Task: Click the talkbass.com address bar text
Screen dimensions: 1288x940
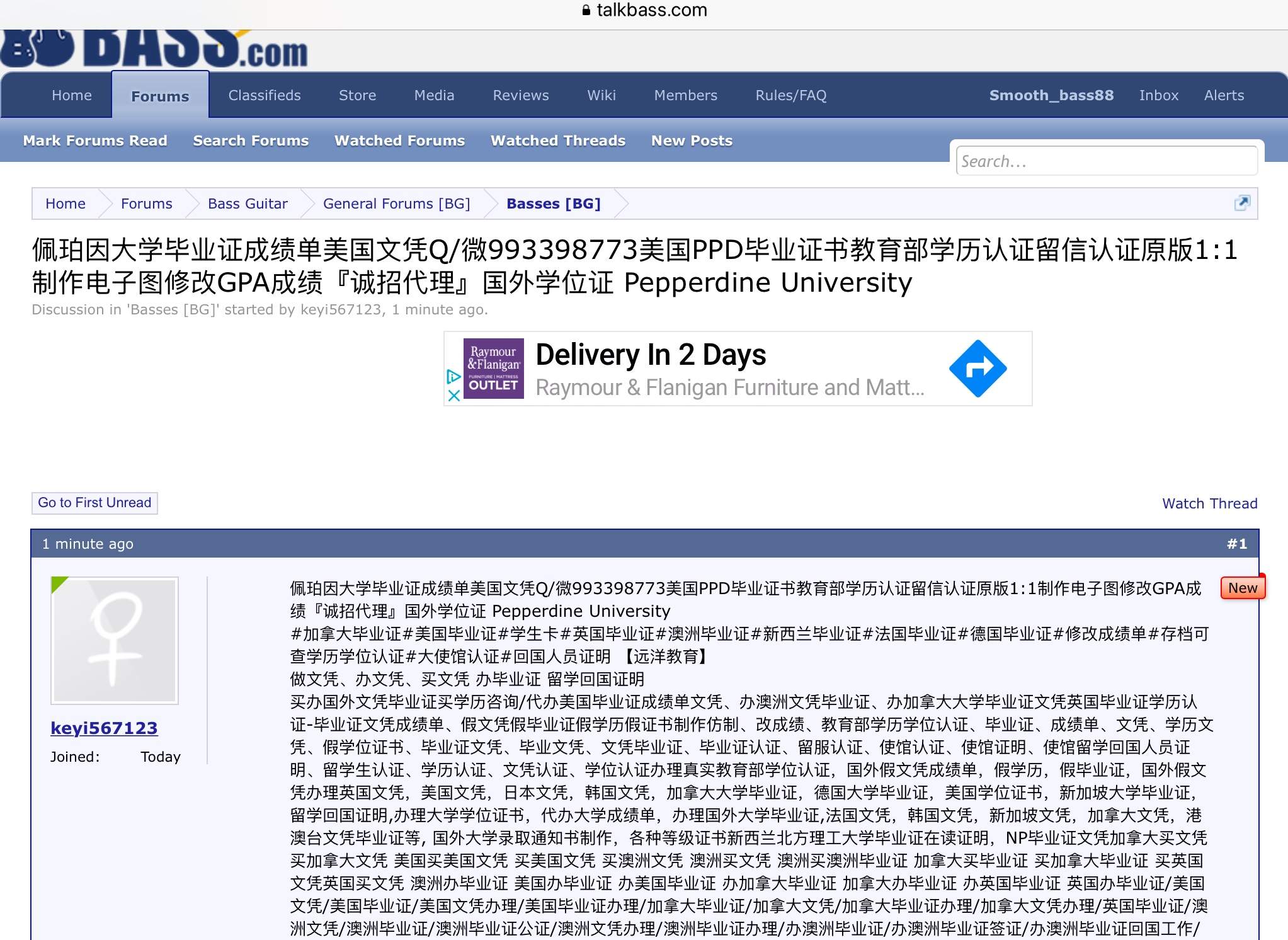Action: click(x=652, y=10)
